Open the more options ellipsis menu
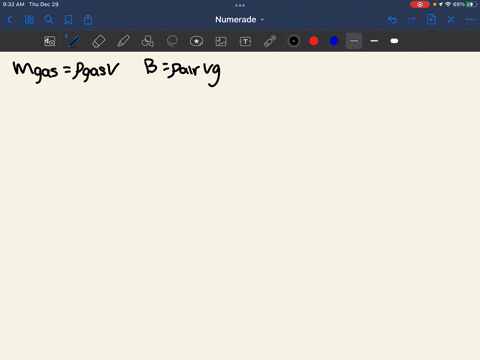The width and height of the screenshot is (480, 360). 470,20
